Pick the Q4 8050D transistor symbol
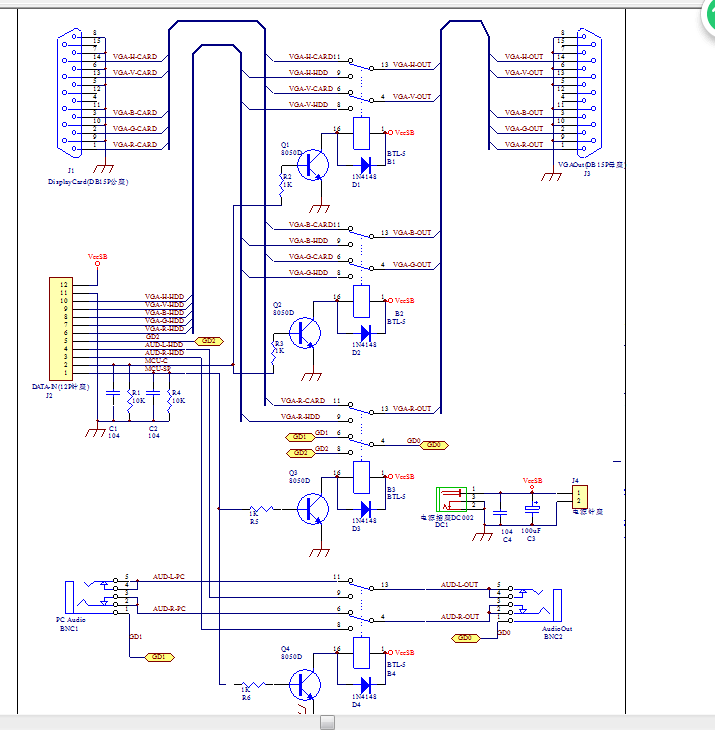 pyautogui.click(x=307, y=685)
